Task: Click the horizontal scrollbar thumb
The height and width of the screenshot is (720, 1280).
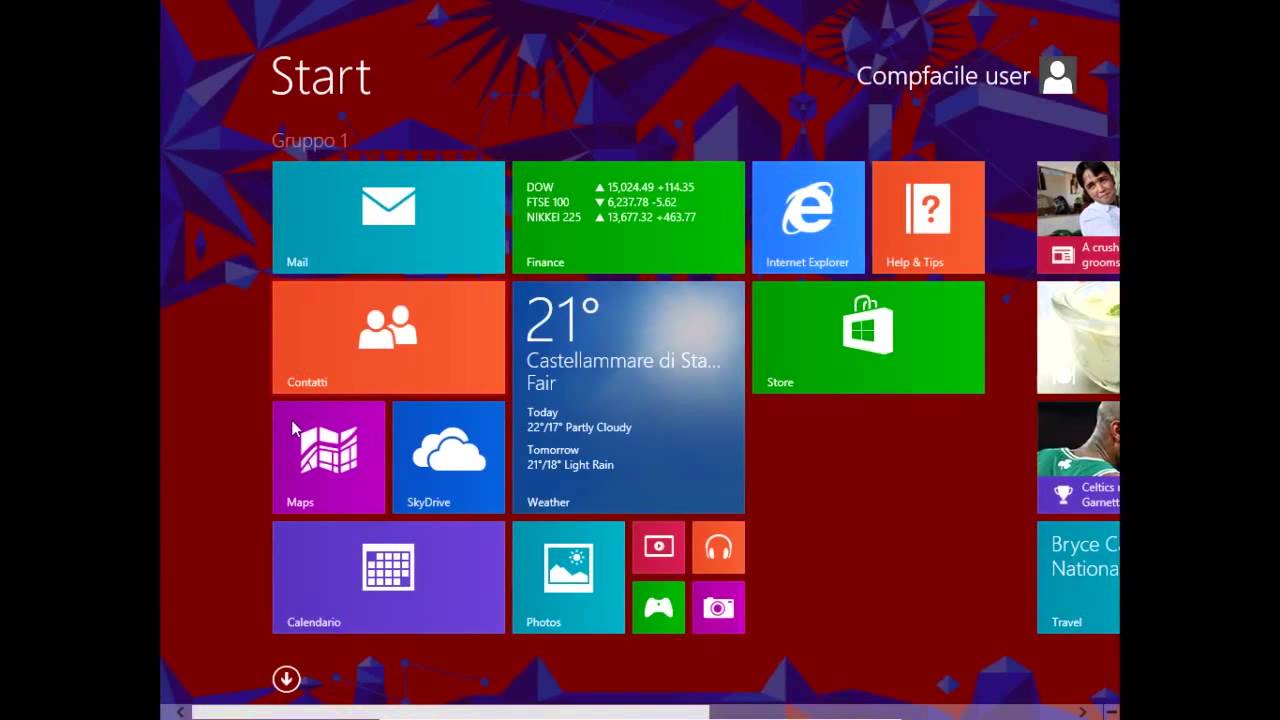Action: [x=450, y=712]
